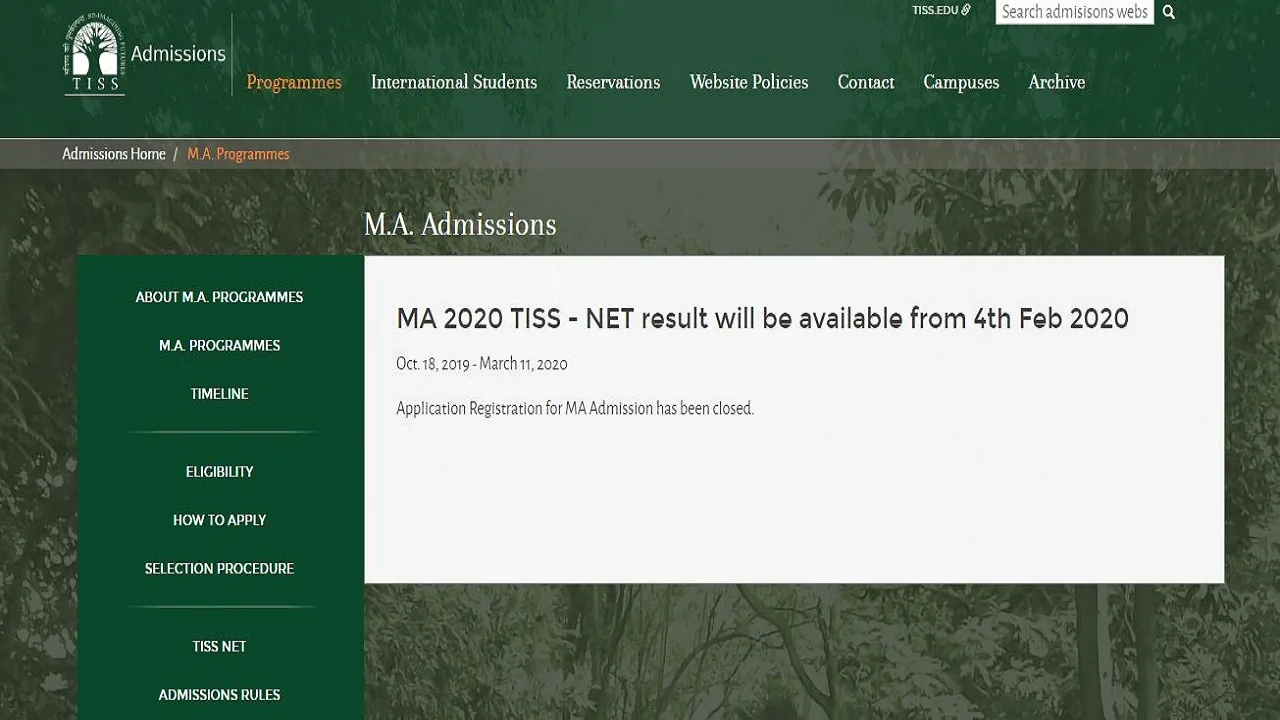The width and height of the screenshot is (1280, 720).
Task: Open Admissions Rules sidebar link
Action: [x=219, y=695]
